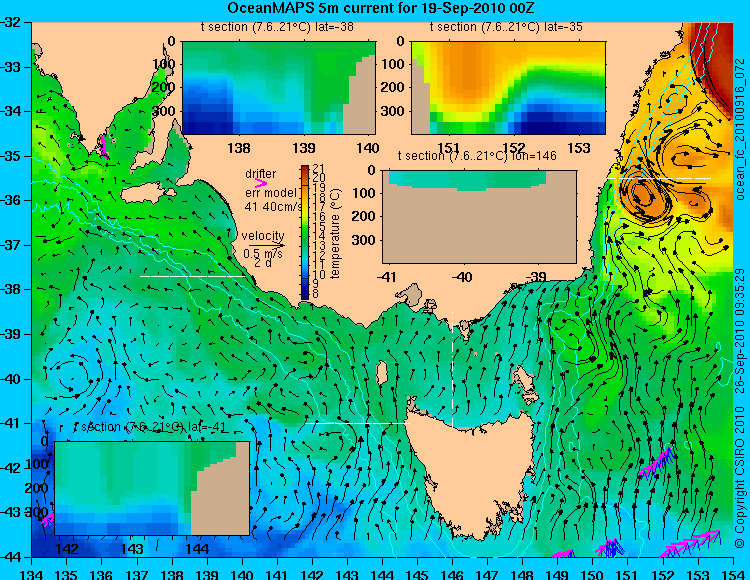Click the "-44" latitude label on the left axis

click(11, 557)
